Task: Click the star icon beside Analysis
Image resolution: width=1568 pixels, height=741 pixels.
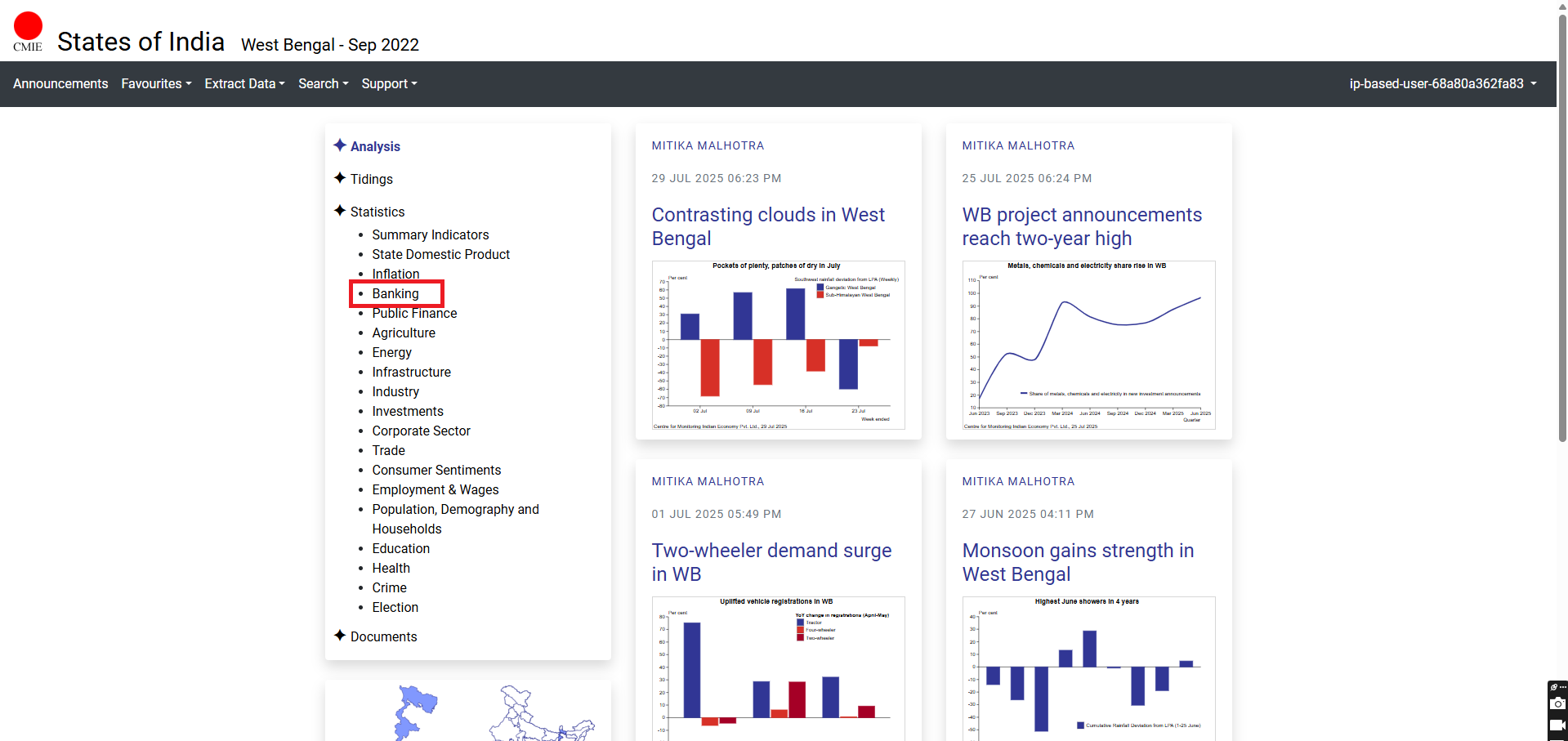Action: point(340,145)
